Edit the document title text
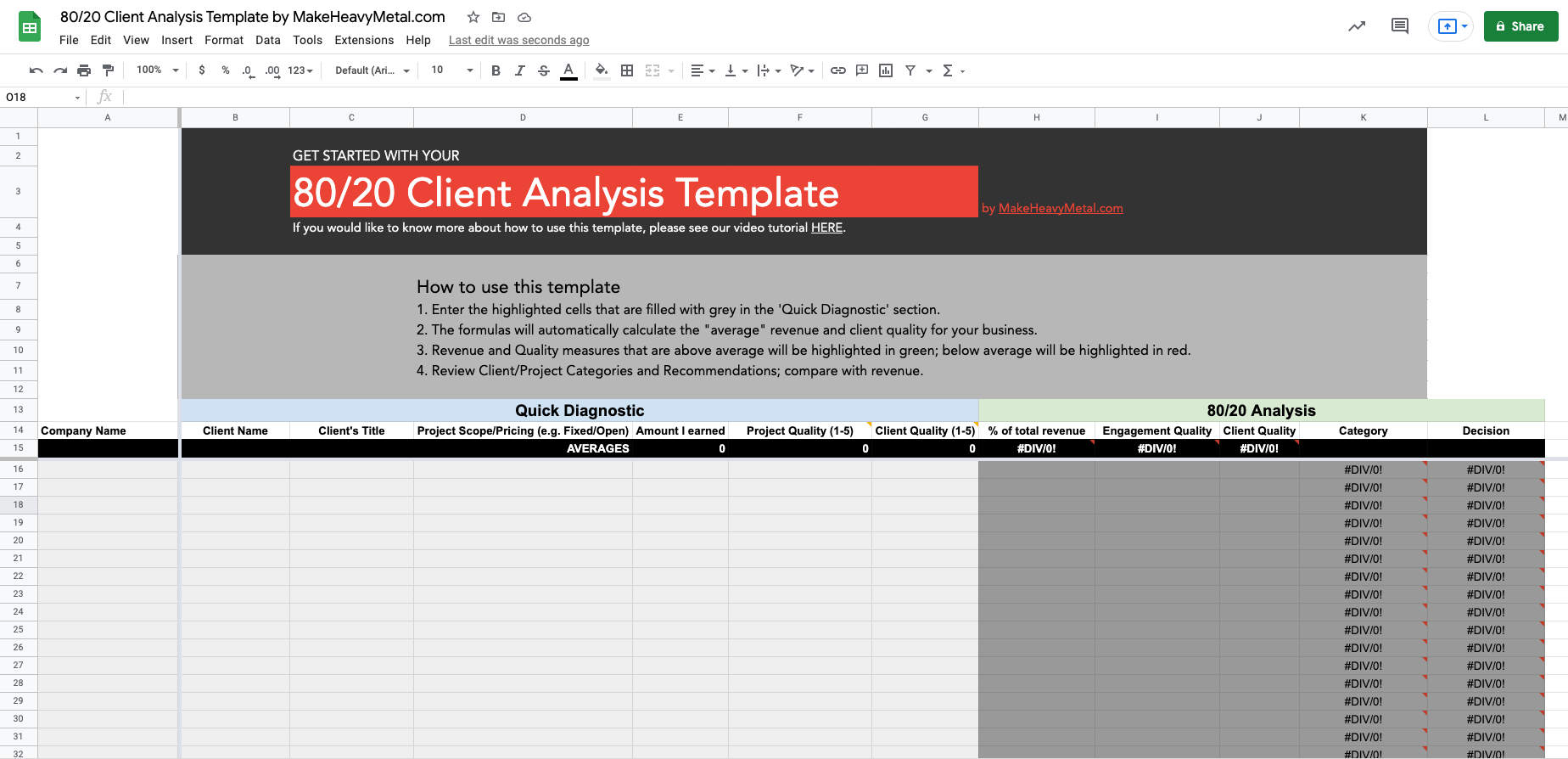The width and height of the screenshot is (1568, 759). point(253,17)
